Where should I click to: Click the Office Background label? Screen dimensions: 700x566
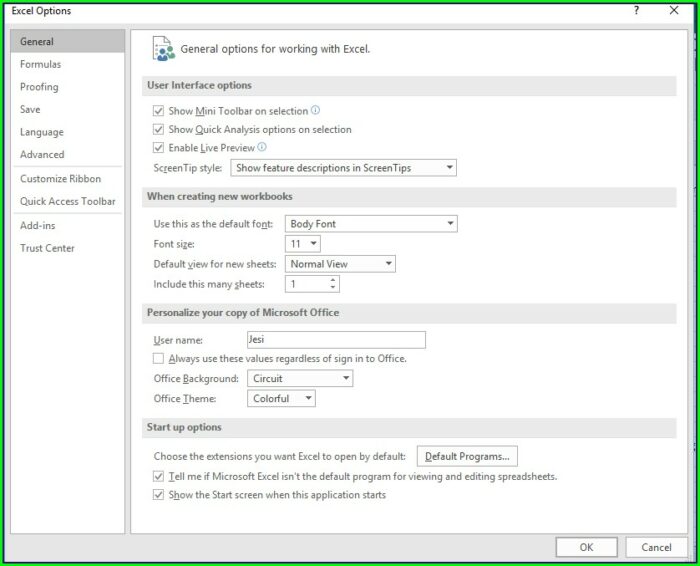pos(196,379)
